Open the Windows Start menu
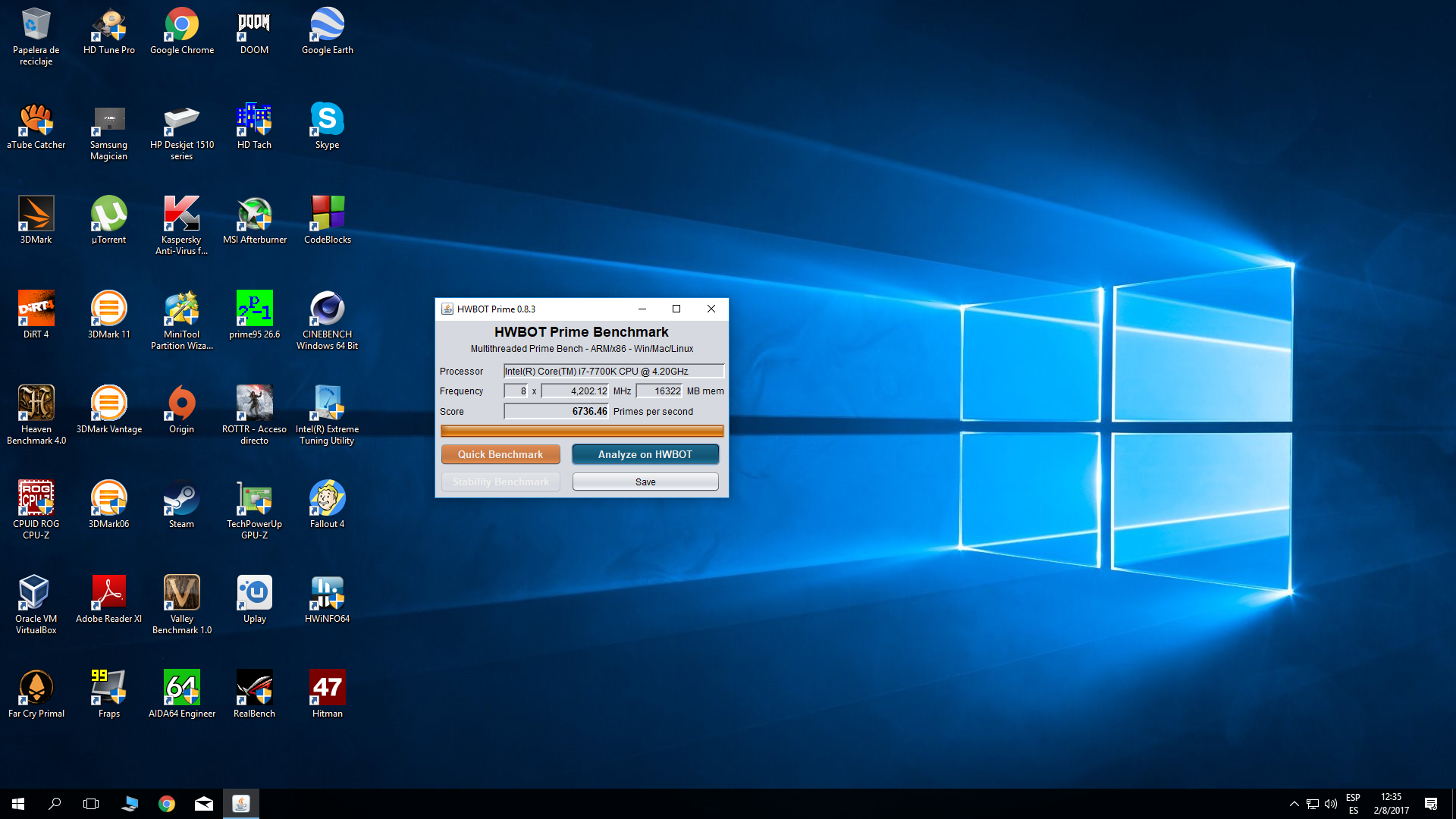The width and height of the screenshot is (1456, 819). tap(18, 804)
